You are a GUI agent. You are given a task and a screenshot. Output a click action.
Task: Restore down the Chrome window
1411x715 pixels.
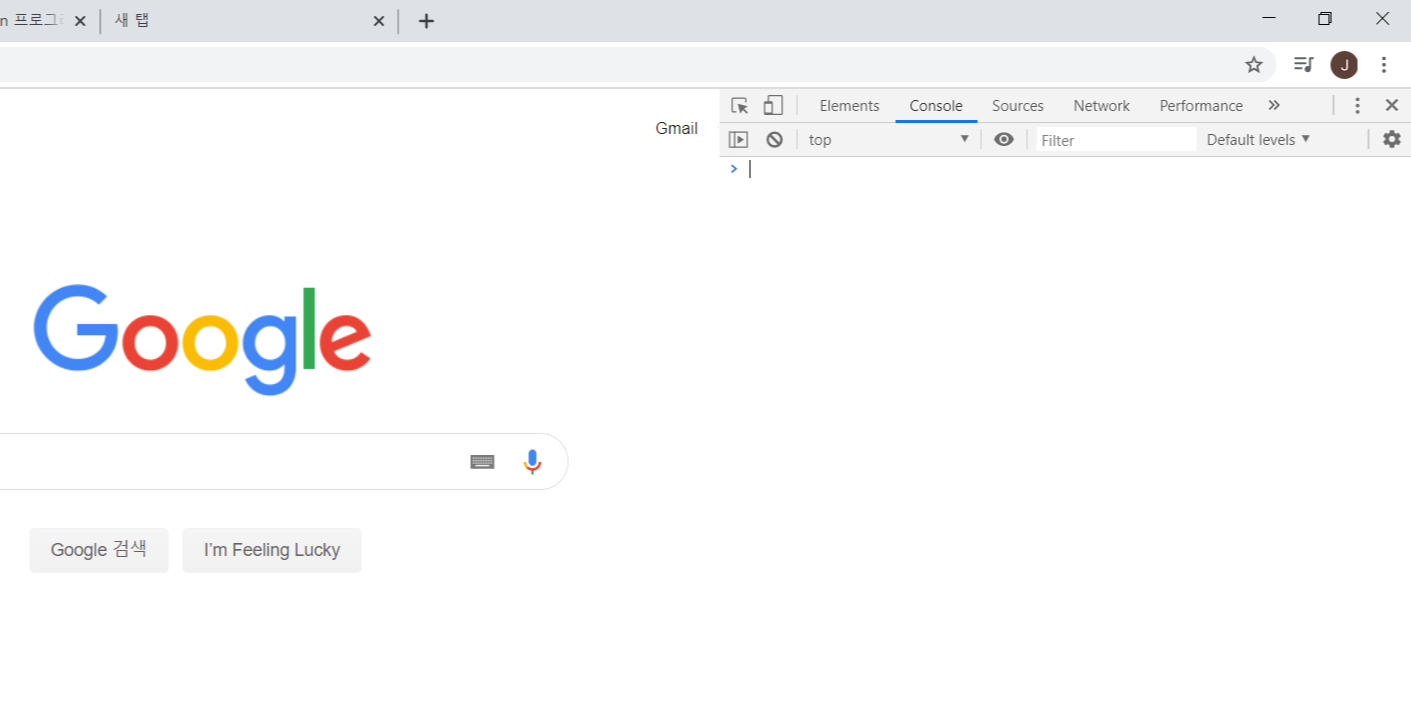[x=1325, y=18]
